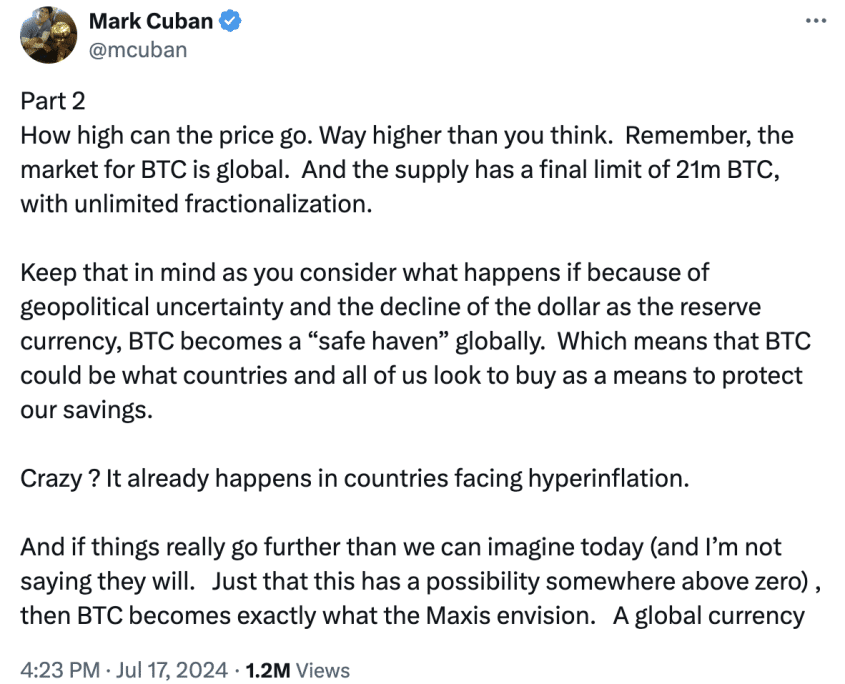Click the "And if things really go" sentence
The height and width of the screenshot is (684, 845).
click(130, 546)
